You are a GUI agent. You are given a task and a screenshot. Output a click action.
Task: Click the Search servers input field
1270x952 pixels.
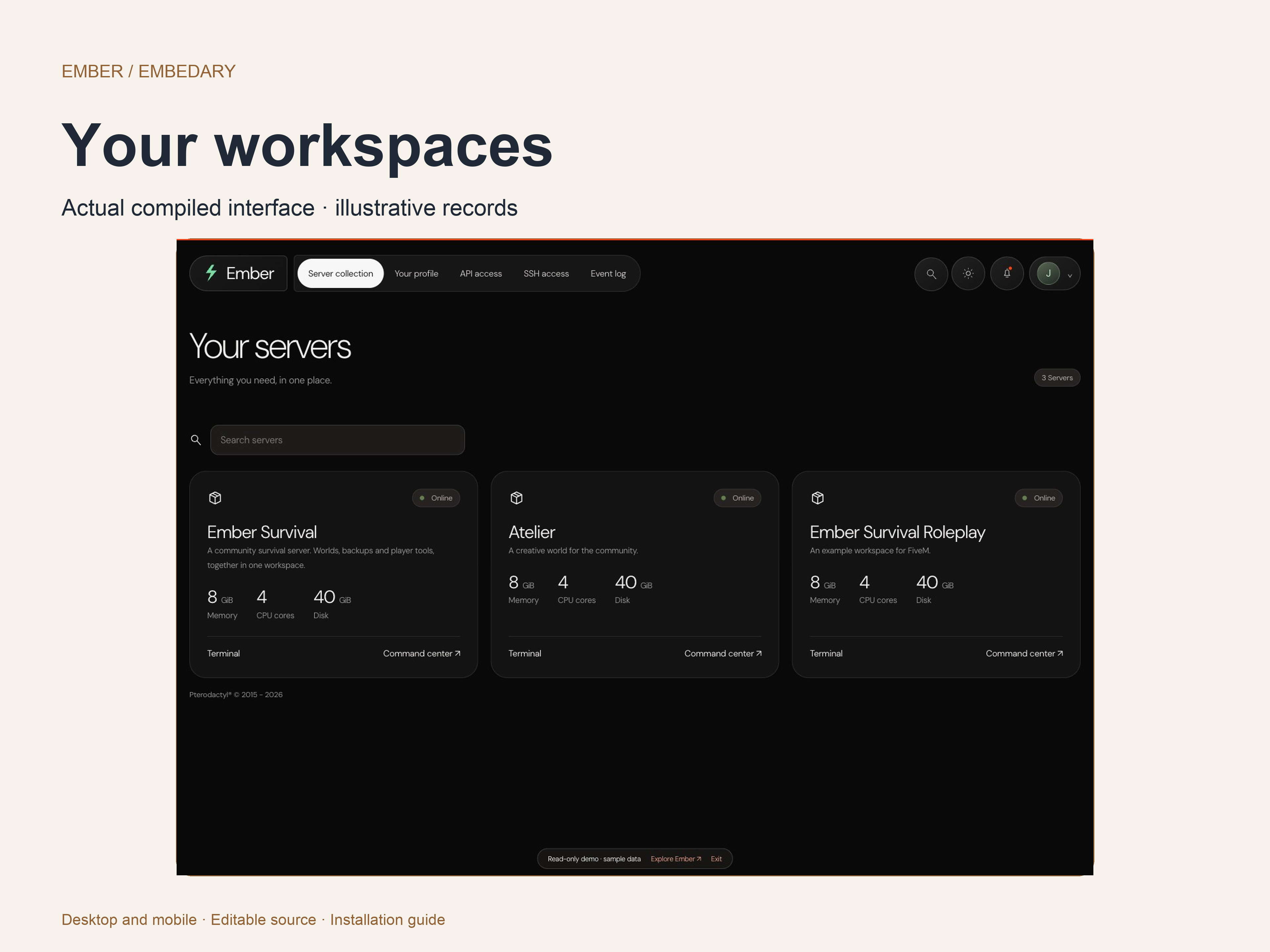338,440
